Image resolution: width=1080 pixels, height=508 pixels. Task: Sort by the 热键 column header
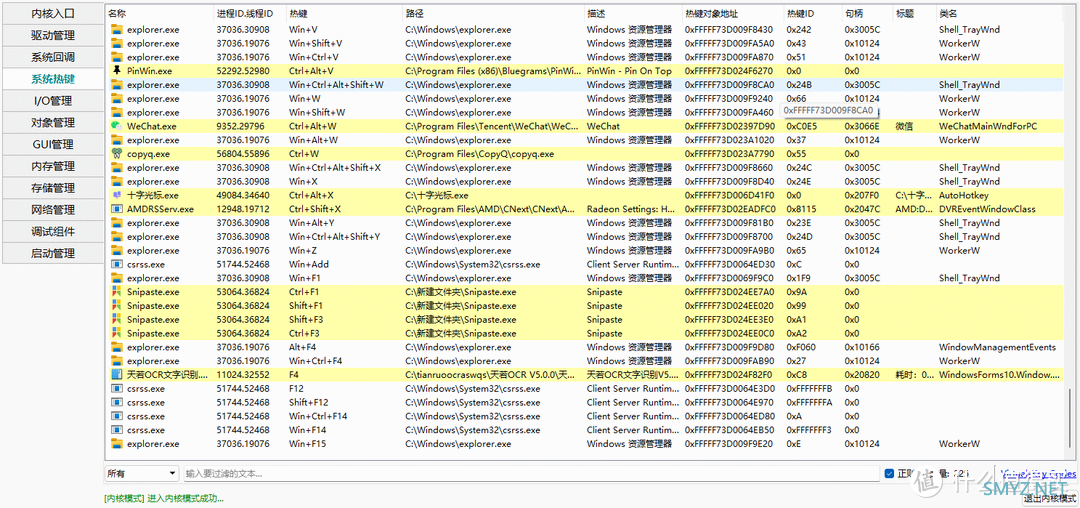click(x=344, y=13)
